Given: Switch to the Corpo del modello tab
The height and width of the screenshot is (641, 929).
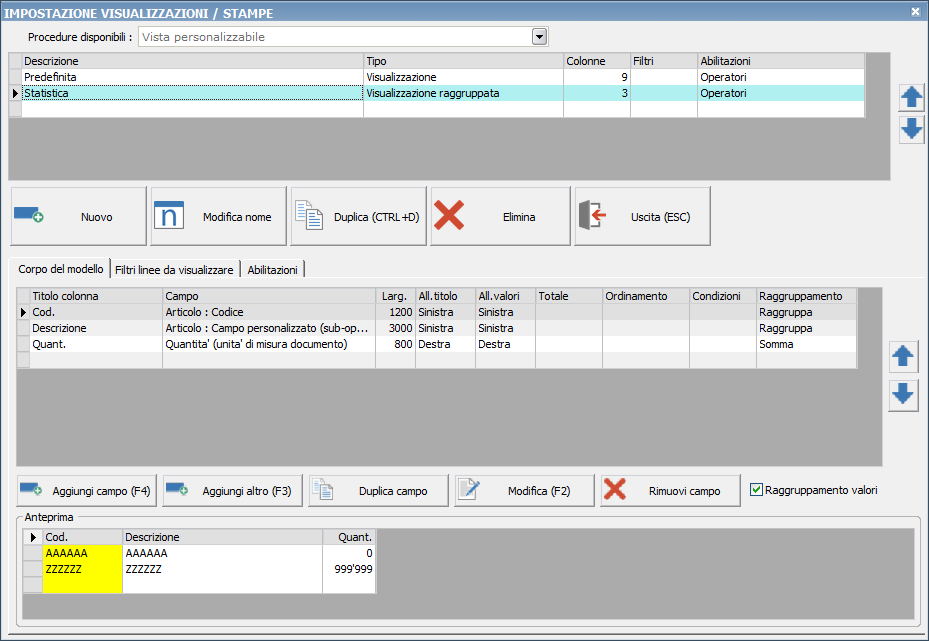Looking at the screenshot, I should click(60, 269).
